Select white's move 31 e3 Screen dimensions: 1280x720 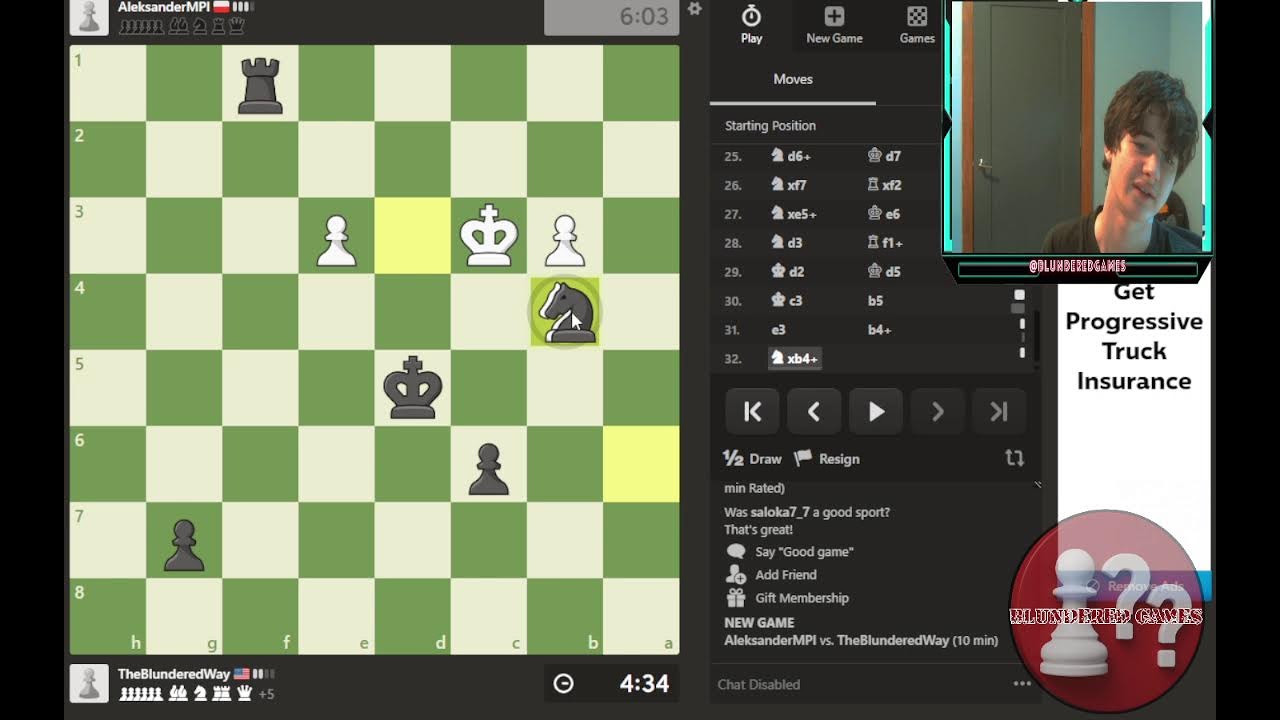(778, 330)
